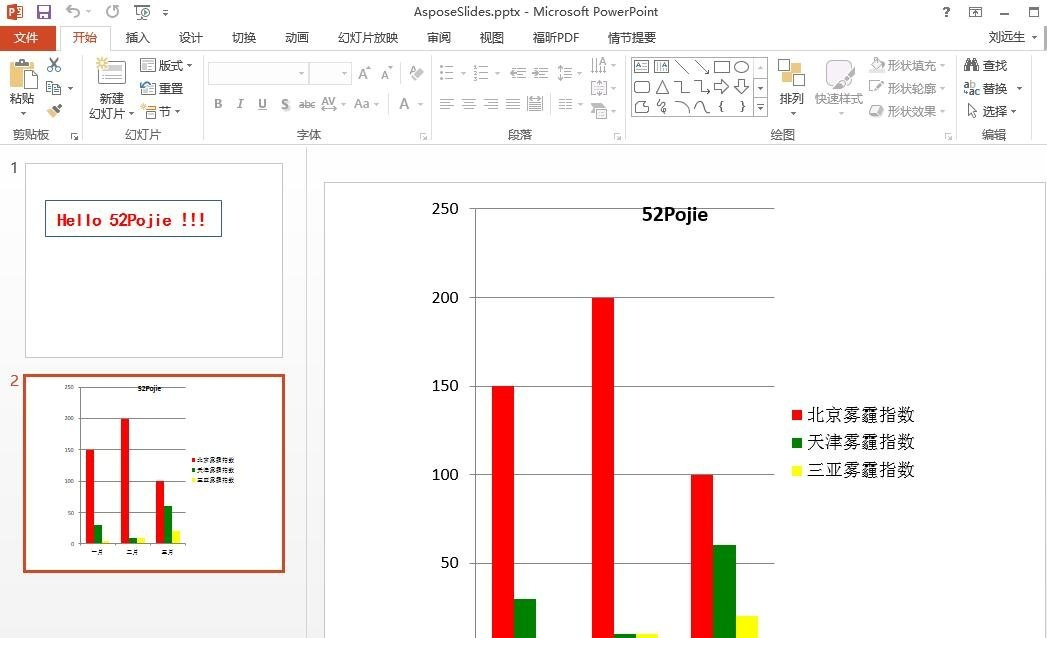1047x663 pixels.
Task: Switch to the Animations (动画) tab
Action: pyautogui.click(x=296, y=38)
